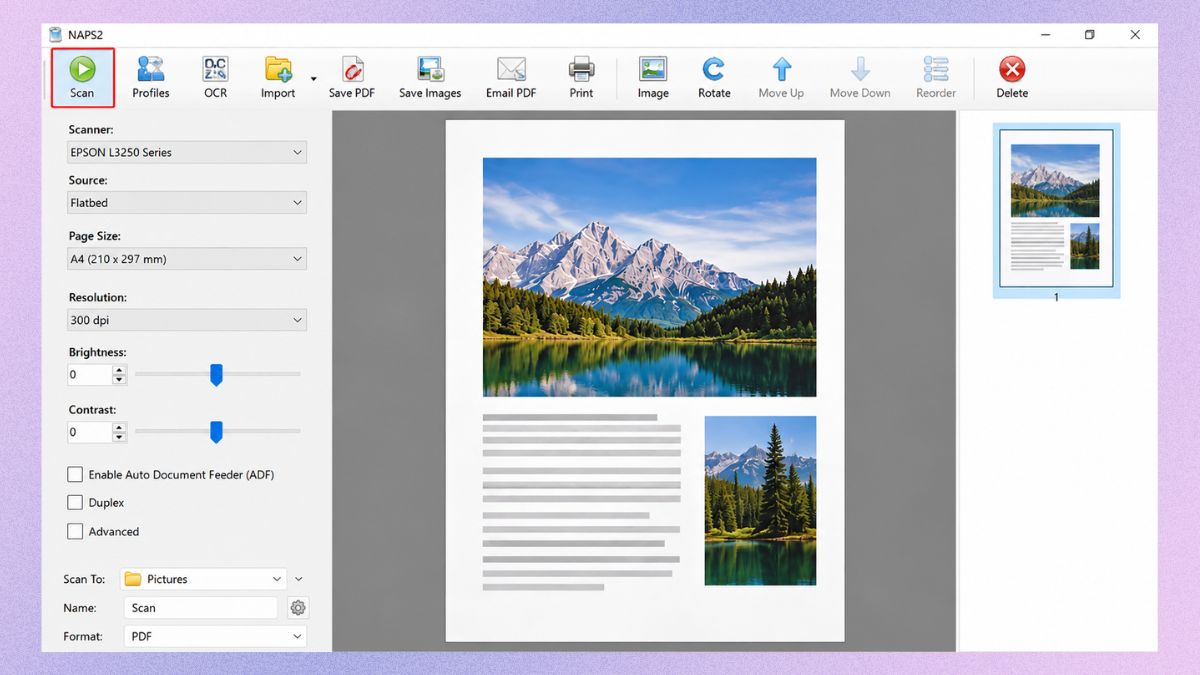Enable Auto Document Feeder (ADF) checkbox
The width and height of the screenshot is (1200, 675).
pyautogui.click(x=75, y=474)
